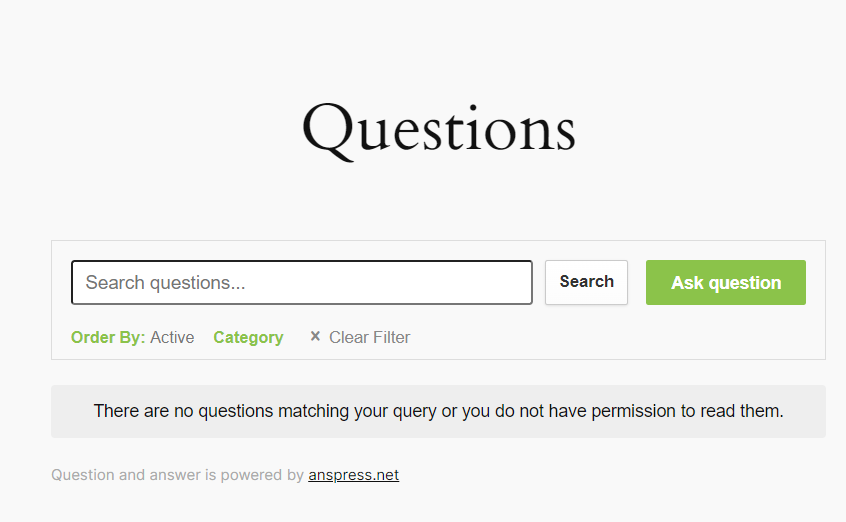Click the Questions page heading

pyautogui.click(x=438, y=130)
